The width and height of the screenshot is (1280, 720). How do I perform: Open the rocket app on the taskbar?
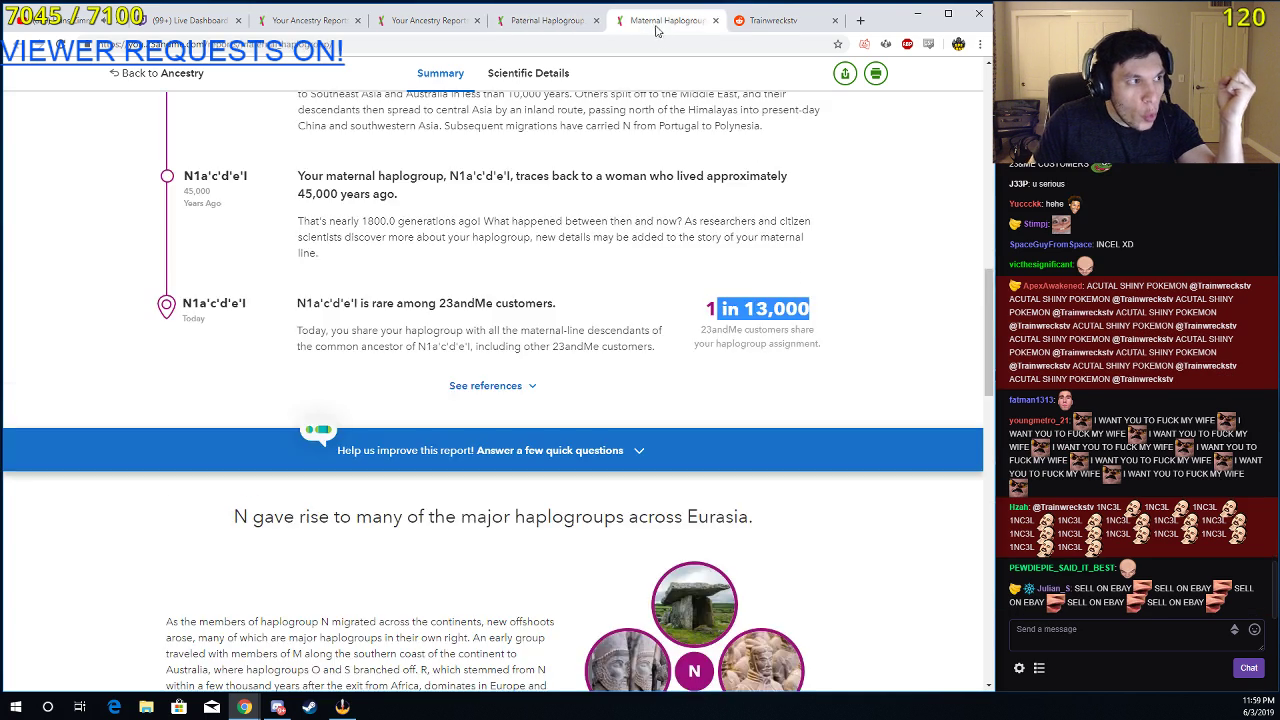pos(342,707)
